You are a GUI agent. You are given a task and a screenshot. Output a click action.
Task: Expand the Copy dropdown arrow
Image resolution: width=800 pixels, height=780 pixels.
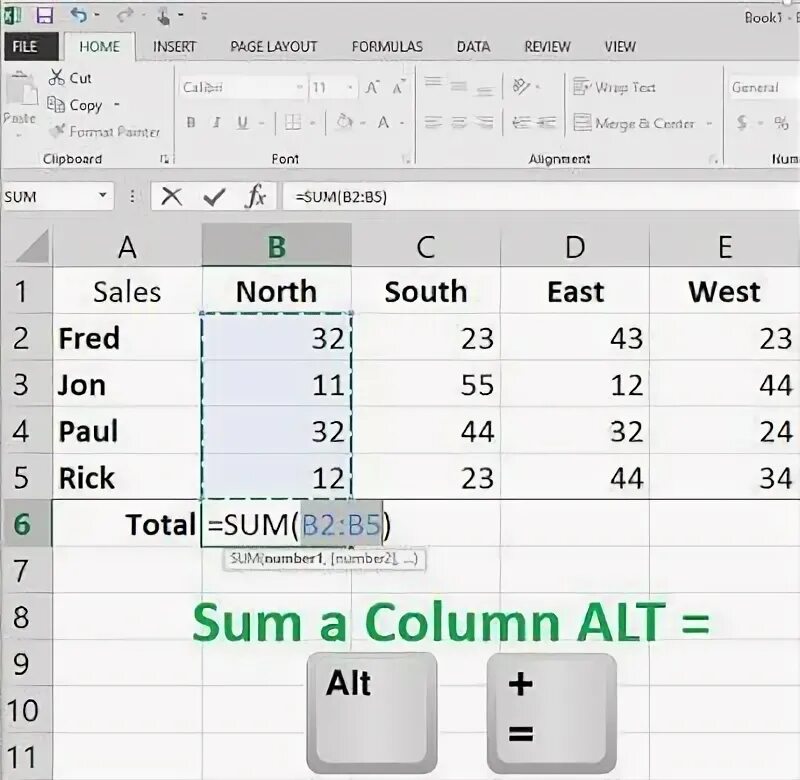click(x=117, y=105)
